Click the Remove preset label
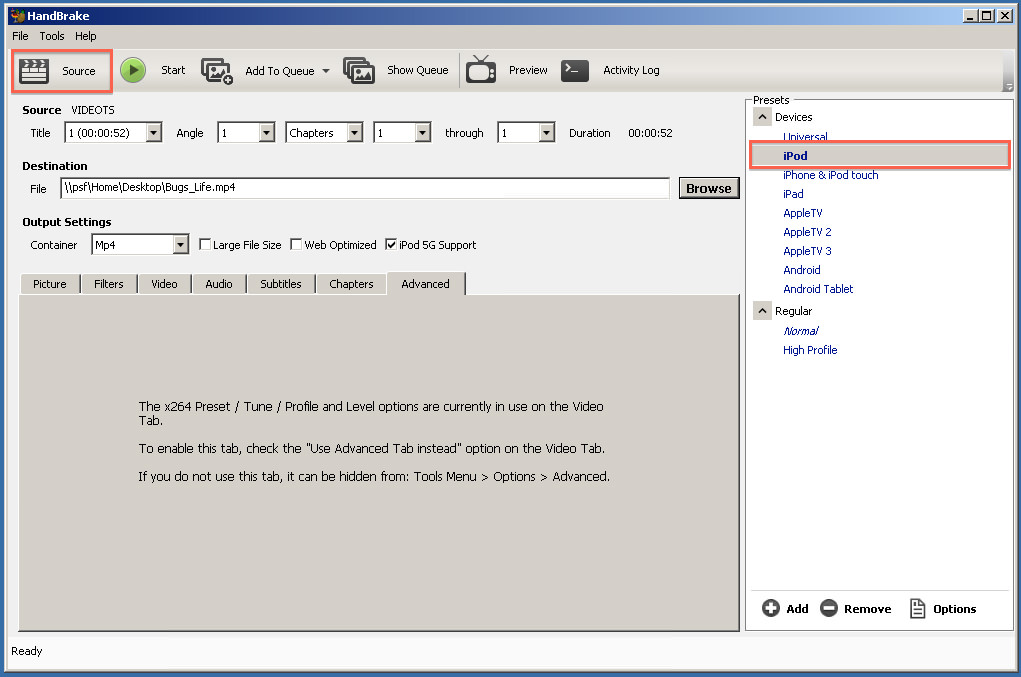This screenshot has height=677, width=1021. pos(867,609)
